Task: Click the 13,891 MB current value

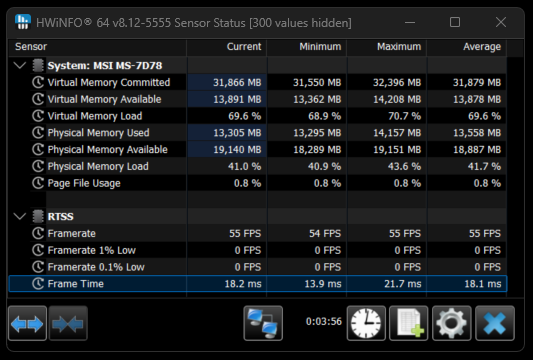Action: pos(237,99)
